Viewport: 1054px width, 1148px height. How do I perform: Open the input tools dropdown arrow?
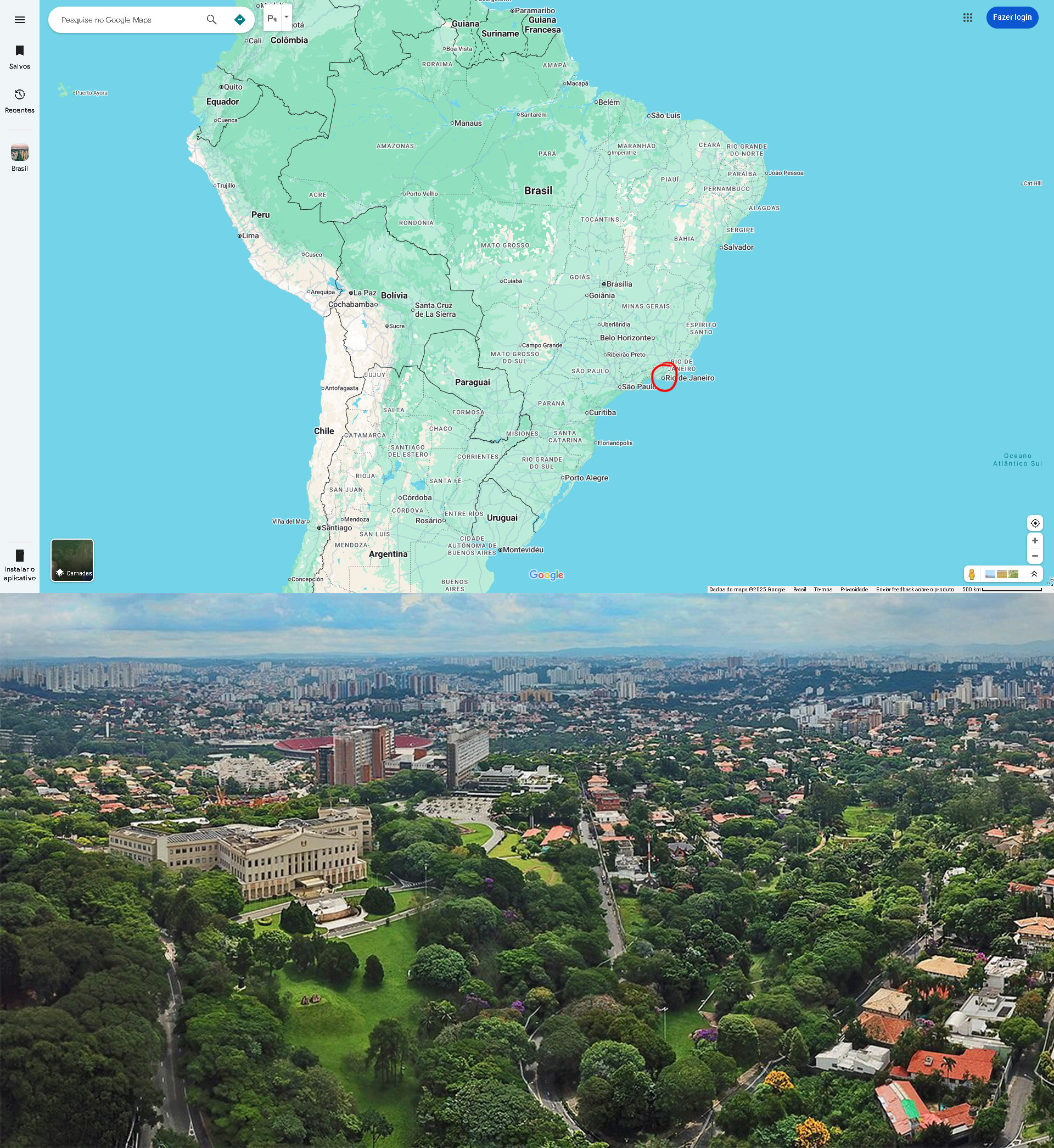pos(287,17)
